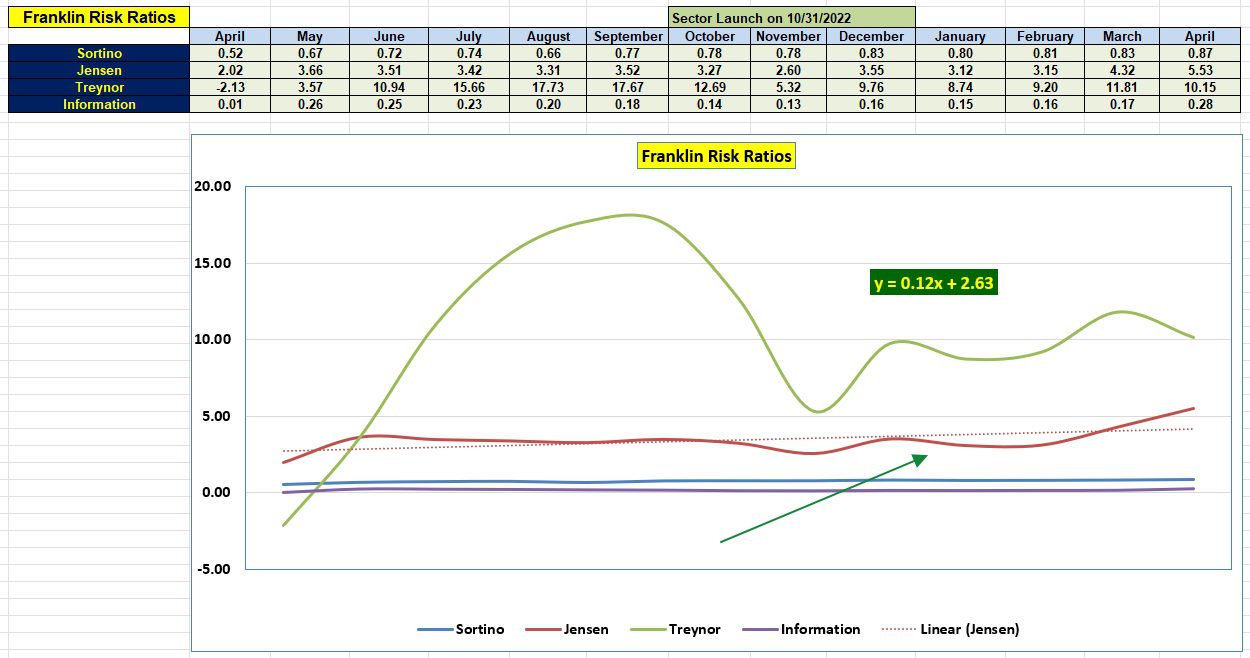Select the equation label y = 0.12x + 2.63
Viewport: 1250px width, 658px height.
932,283
